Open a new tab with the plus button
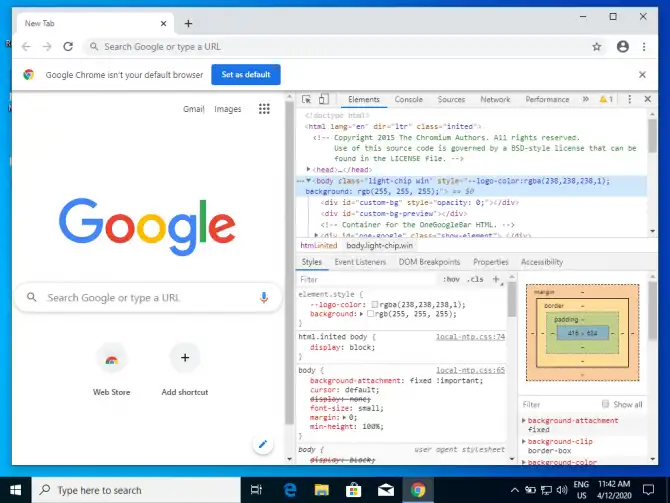 pyautogui.click(x=188, y=24)
